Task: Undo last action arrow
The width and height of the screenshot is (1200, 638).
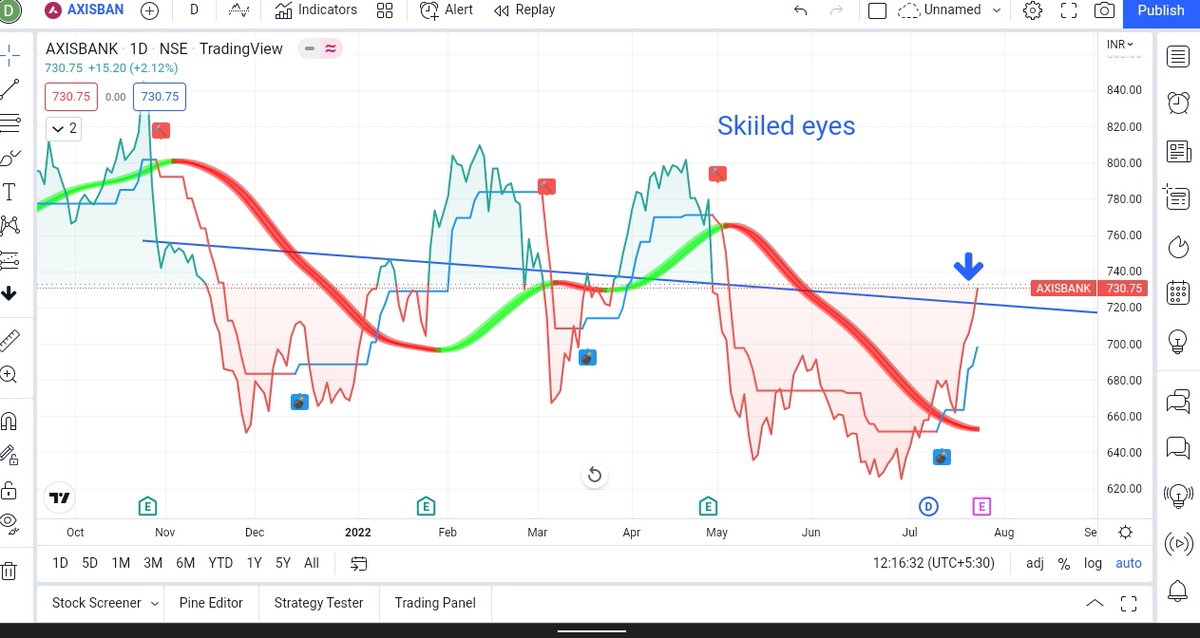Action: [x=800, y=11]
